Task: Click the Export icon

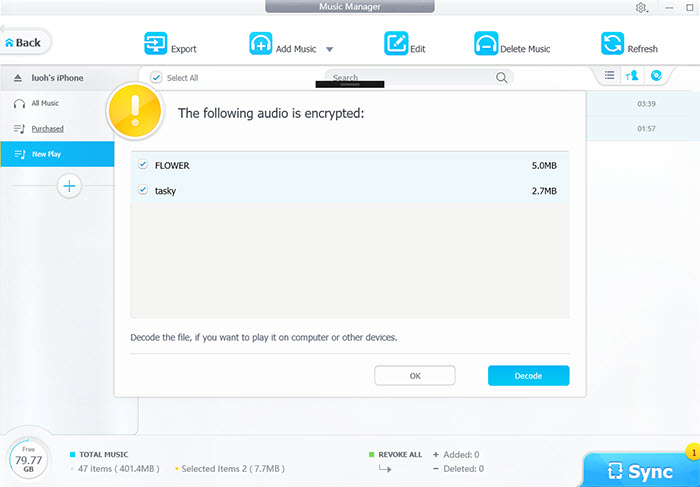Action: 155,43
